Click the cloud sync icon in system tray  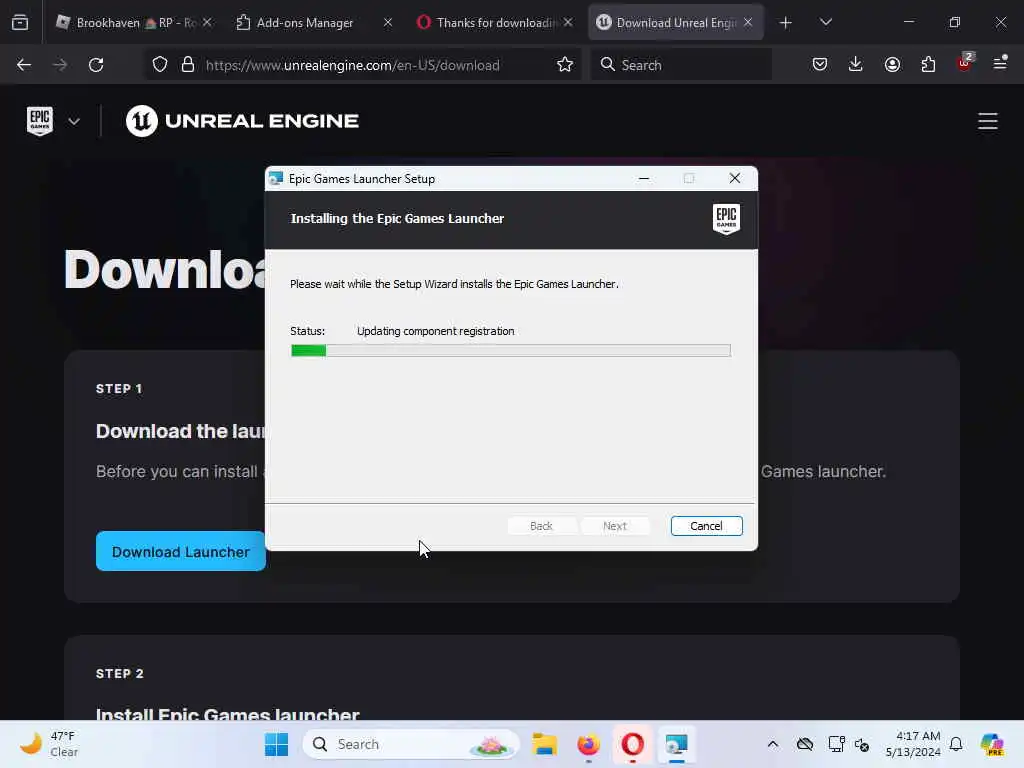[805, 744]
